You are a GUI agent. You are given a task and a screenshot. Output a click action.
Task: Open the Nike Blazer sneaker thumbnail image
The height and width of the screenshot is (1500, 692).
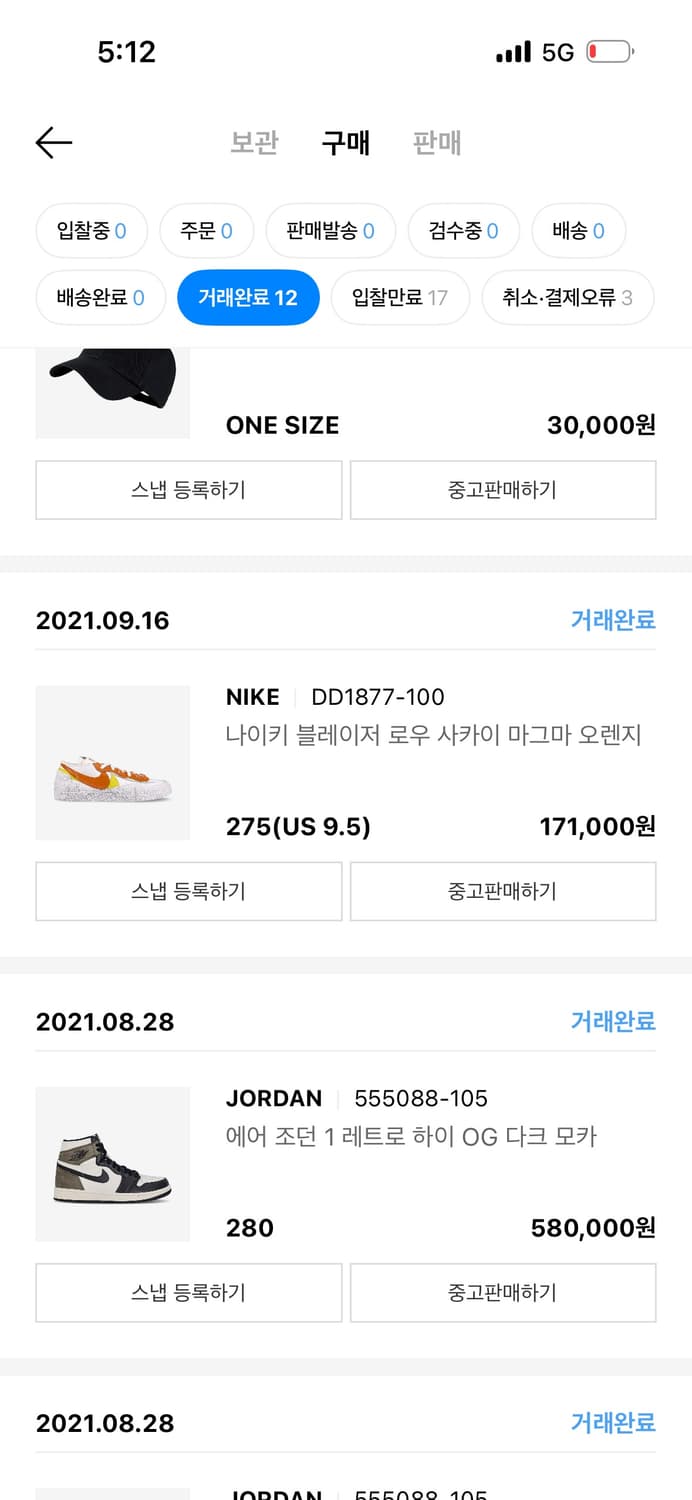[112, 763]
